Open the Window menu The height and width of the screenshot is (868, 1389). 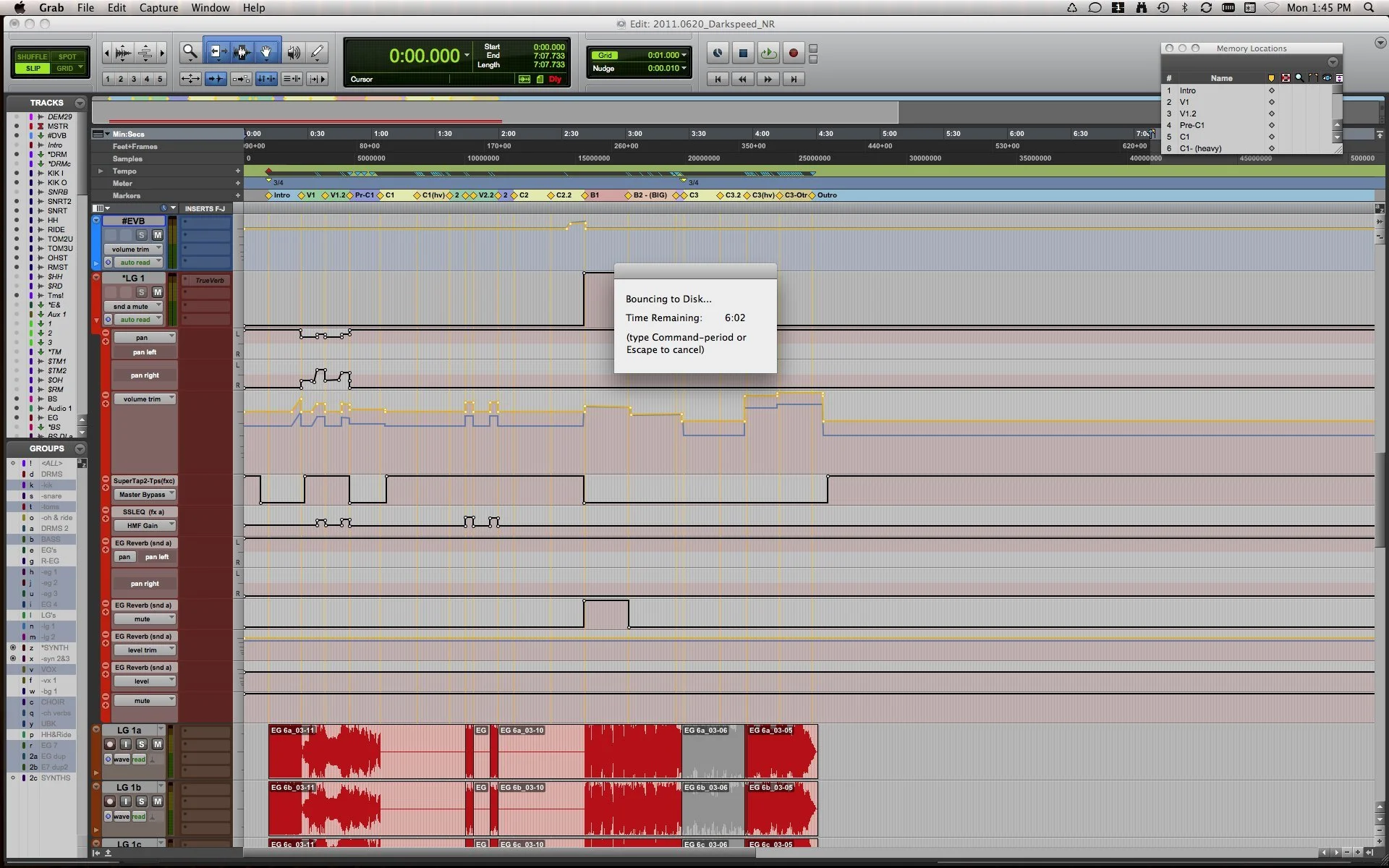coord(210,8)
